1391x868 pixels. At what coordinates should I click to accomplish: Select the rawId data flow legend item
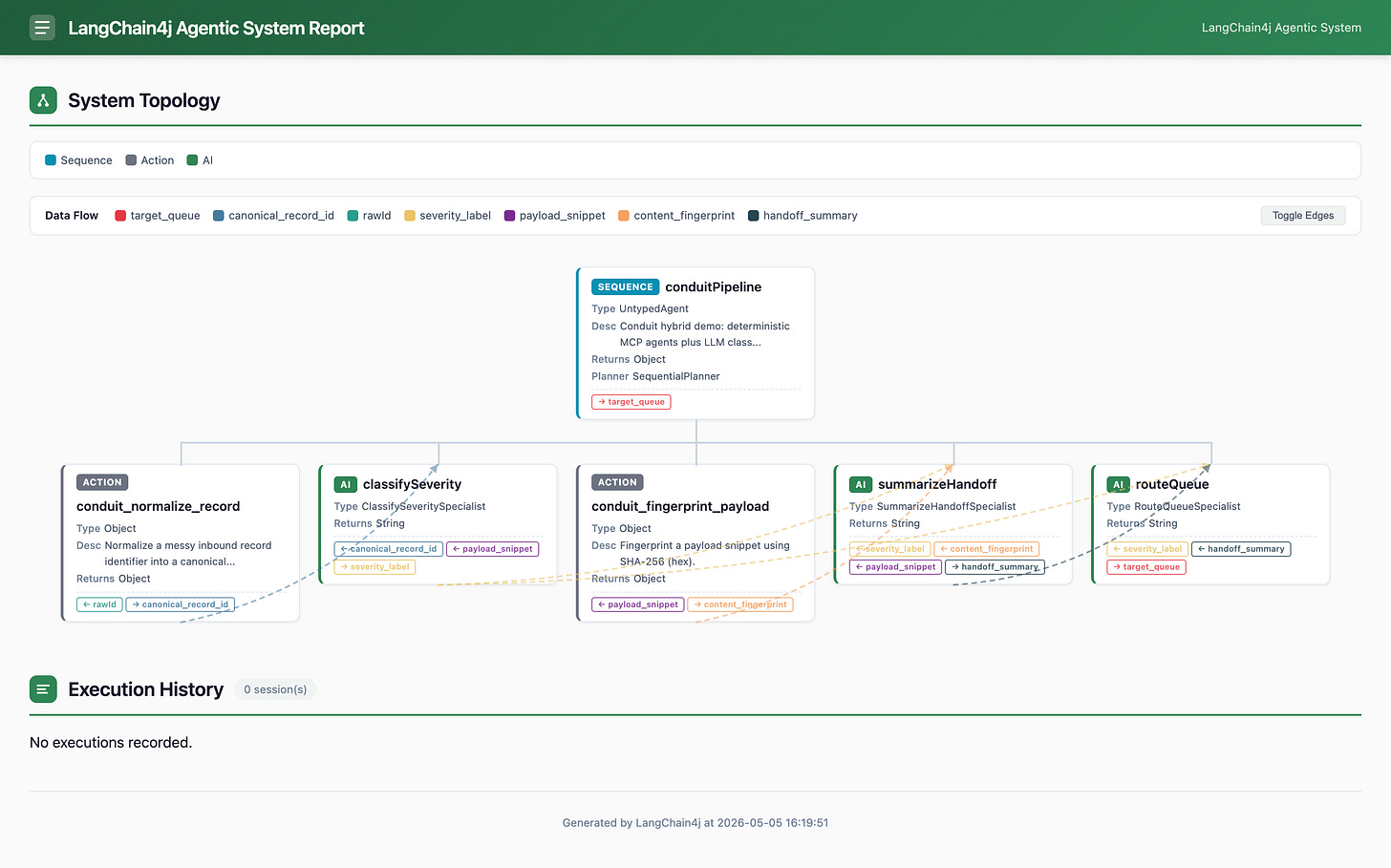369,216
